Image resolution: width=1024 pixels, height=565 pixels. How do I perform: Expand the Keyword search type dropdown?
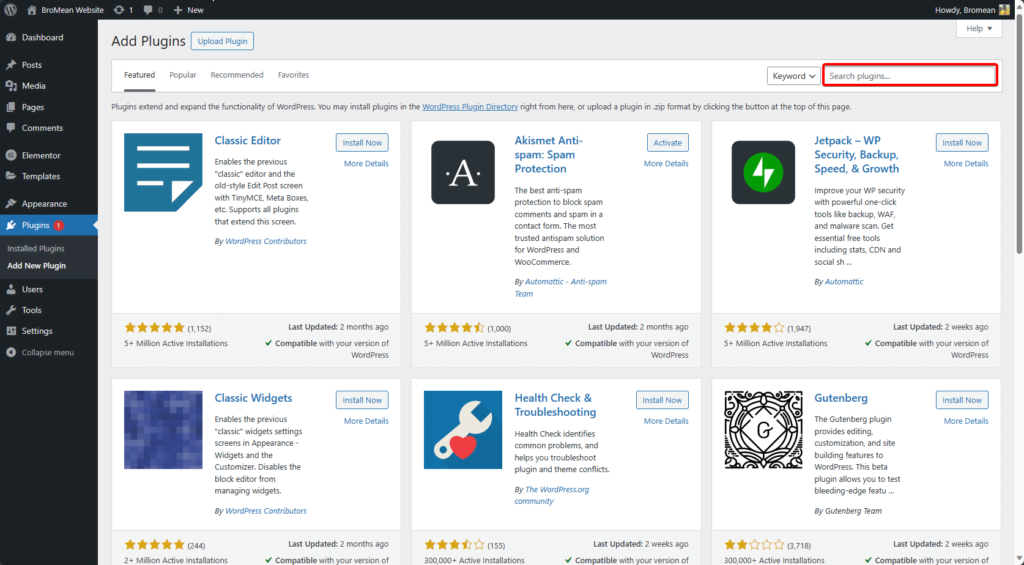click(x=794, y=75)
